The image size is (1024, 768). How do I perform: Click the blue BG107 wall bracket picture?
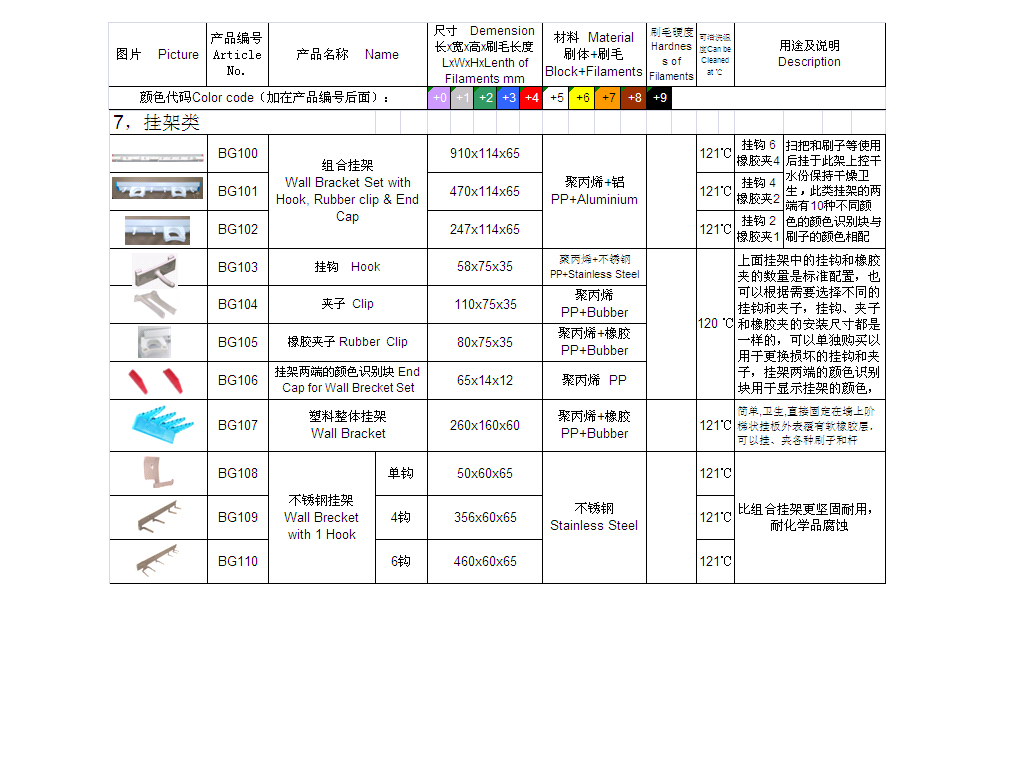pos(163,424)
